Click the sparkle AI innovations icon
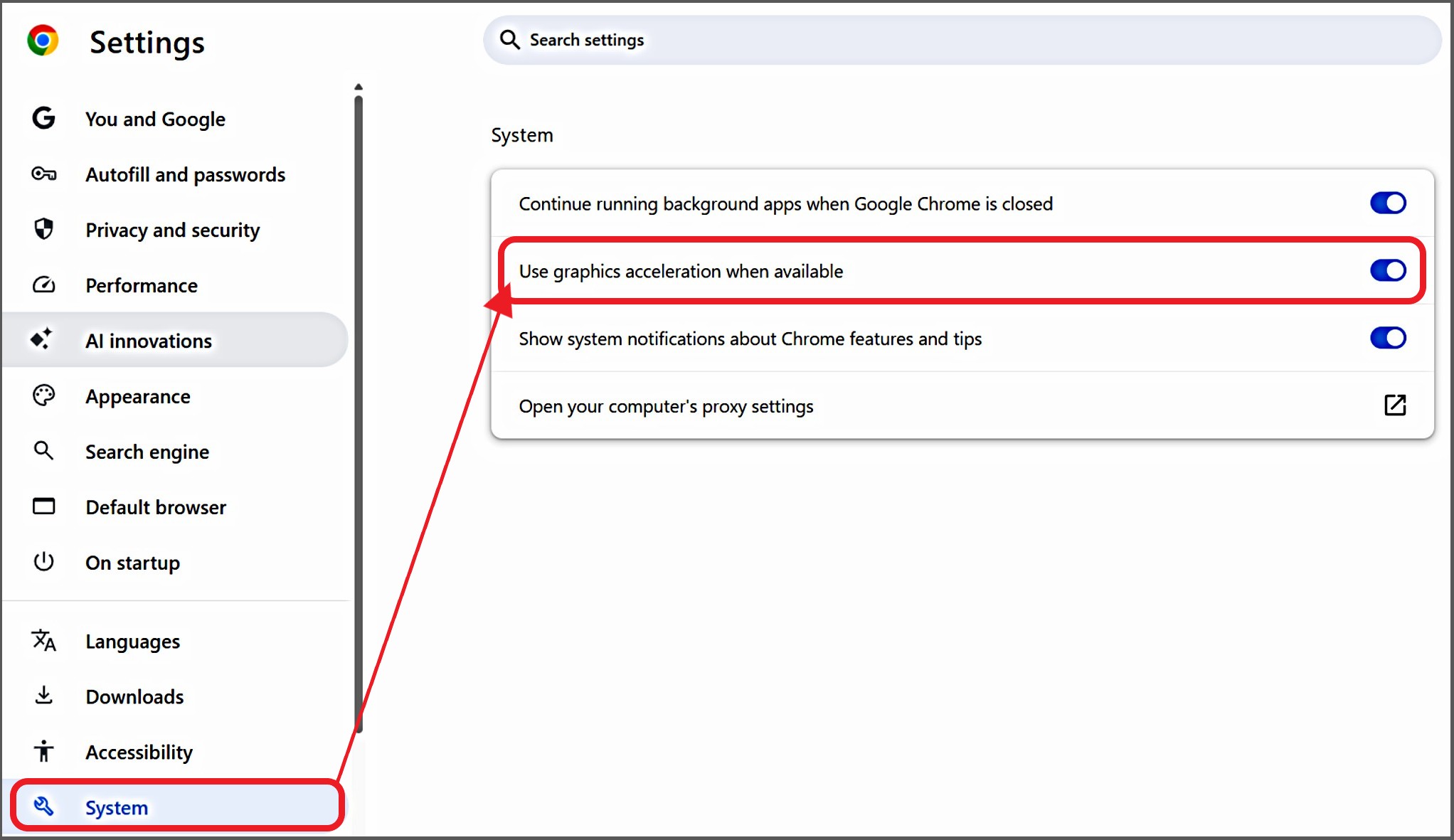 (41, 339)
